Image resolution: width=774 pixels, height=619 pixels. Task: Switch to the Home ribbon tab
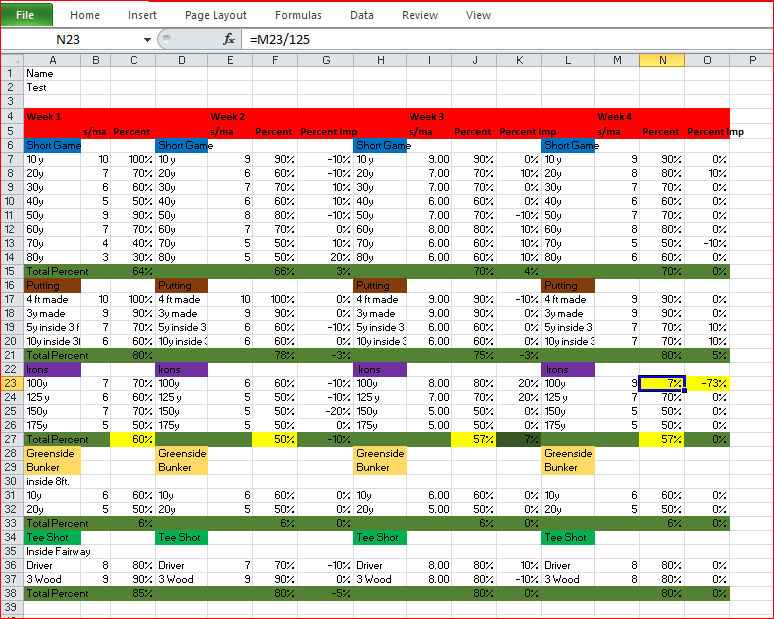[85, 15]
